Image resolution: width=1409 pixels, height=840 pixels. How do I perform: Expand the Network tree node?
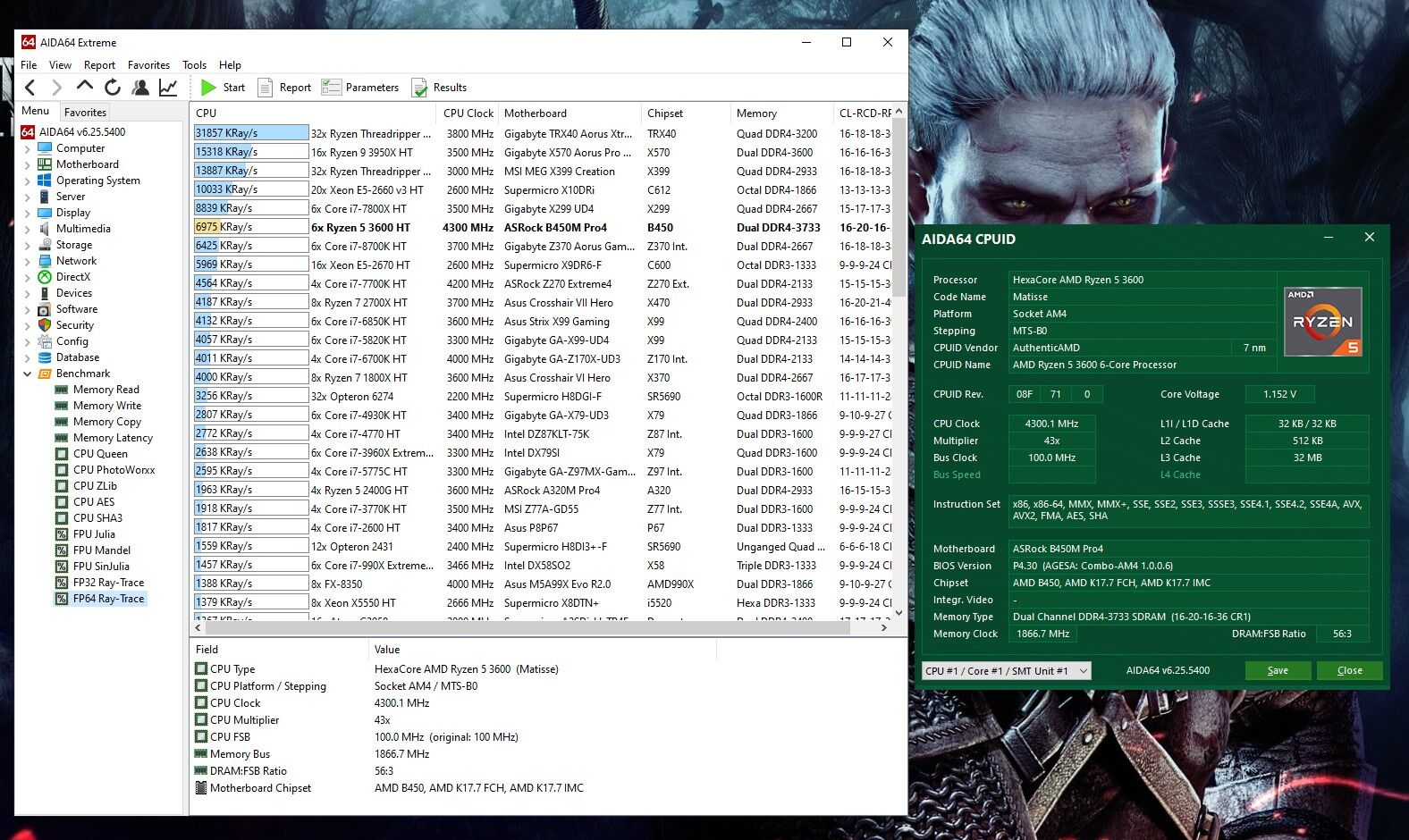coord(27,262)
